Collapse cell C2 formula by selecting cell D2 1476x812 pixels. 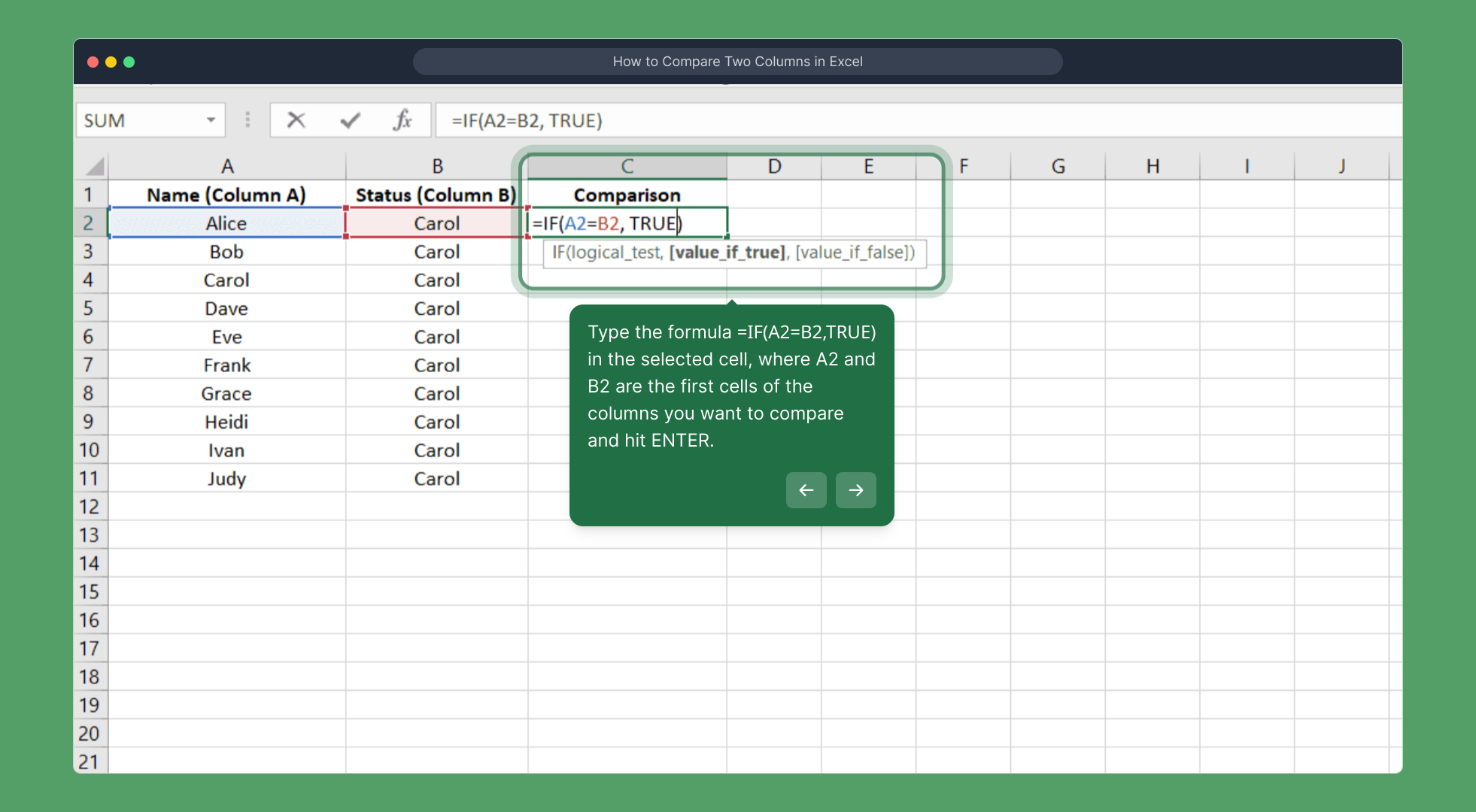pyautogui.click(x=774, y=223)
